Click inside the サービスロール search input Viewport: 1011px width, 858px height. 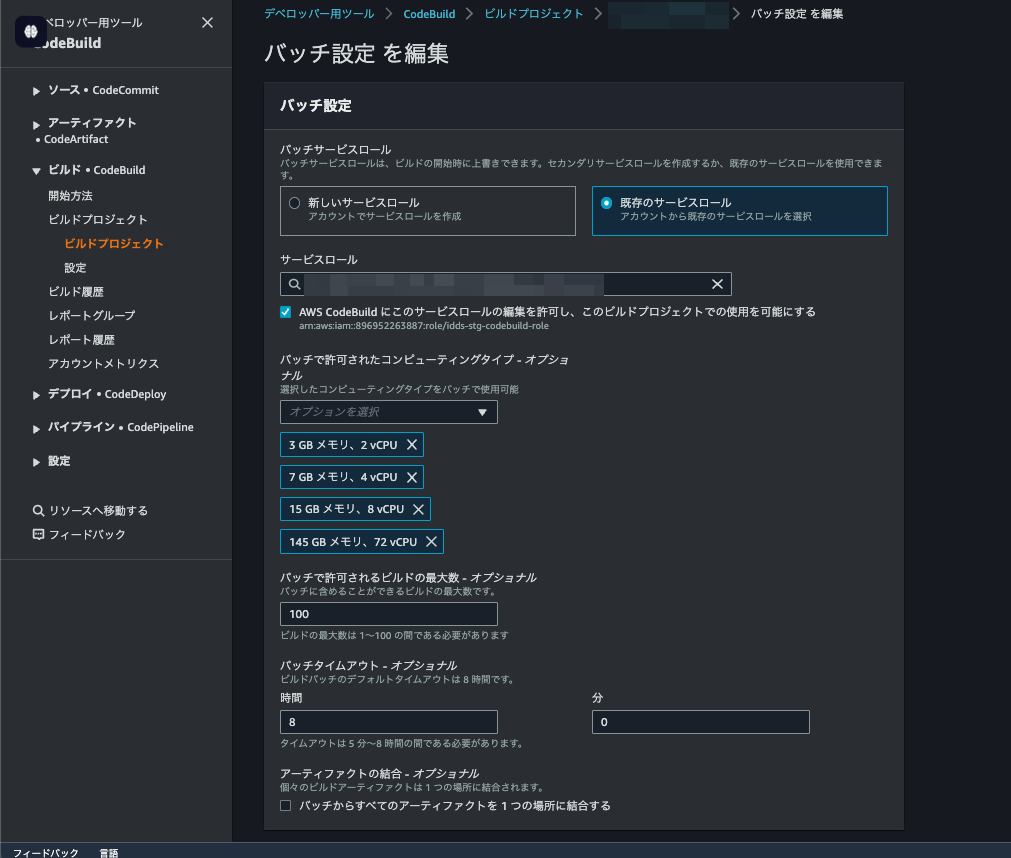[506, 284]
